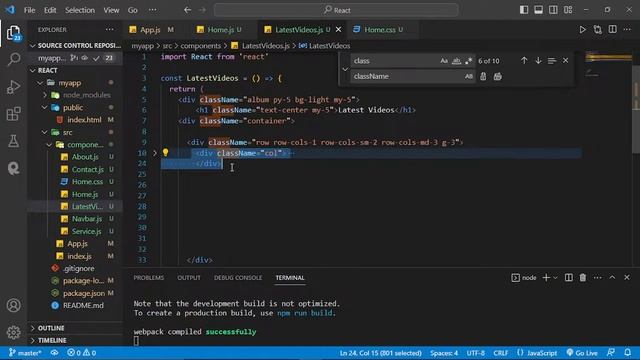The height and width of the screenshot is (360, 640).
Task: Open the Testing flask view
Action: pos(13,141)
